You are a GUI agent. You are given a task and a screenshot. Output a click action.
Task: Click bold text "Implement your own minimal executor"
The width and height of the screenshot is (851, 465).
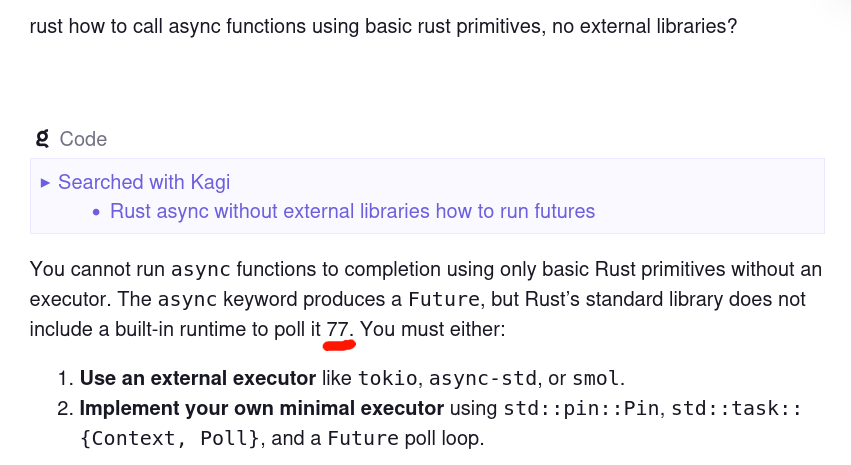pyautogui.click(x=262, y=408)
